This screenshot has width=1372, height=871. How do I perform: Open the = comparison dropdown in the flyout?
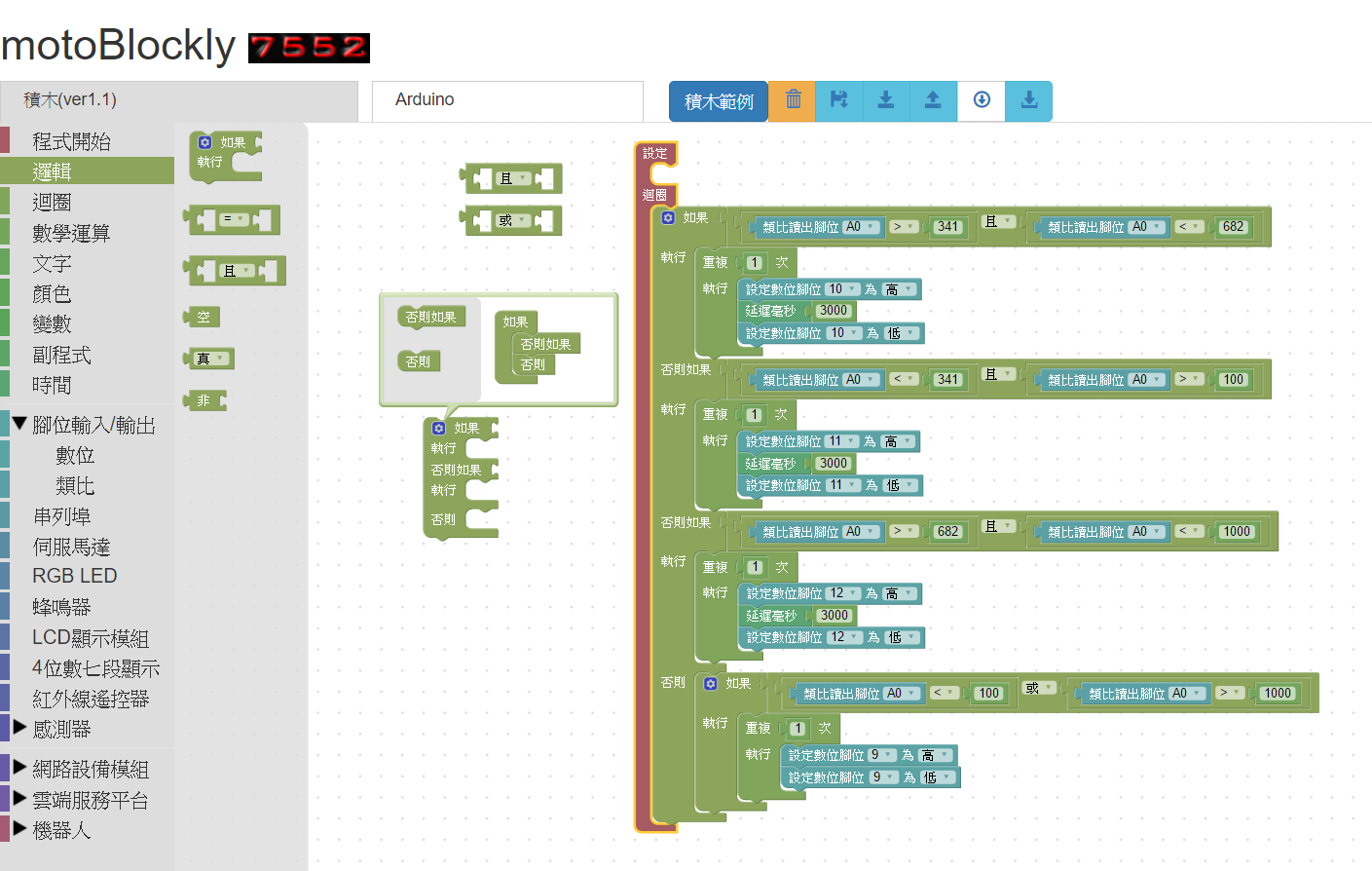click(x=234, y=219)
